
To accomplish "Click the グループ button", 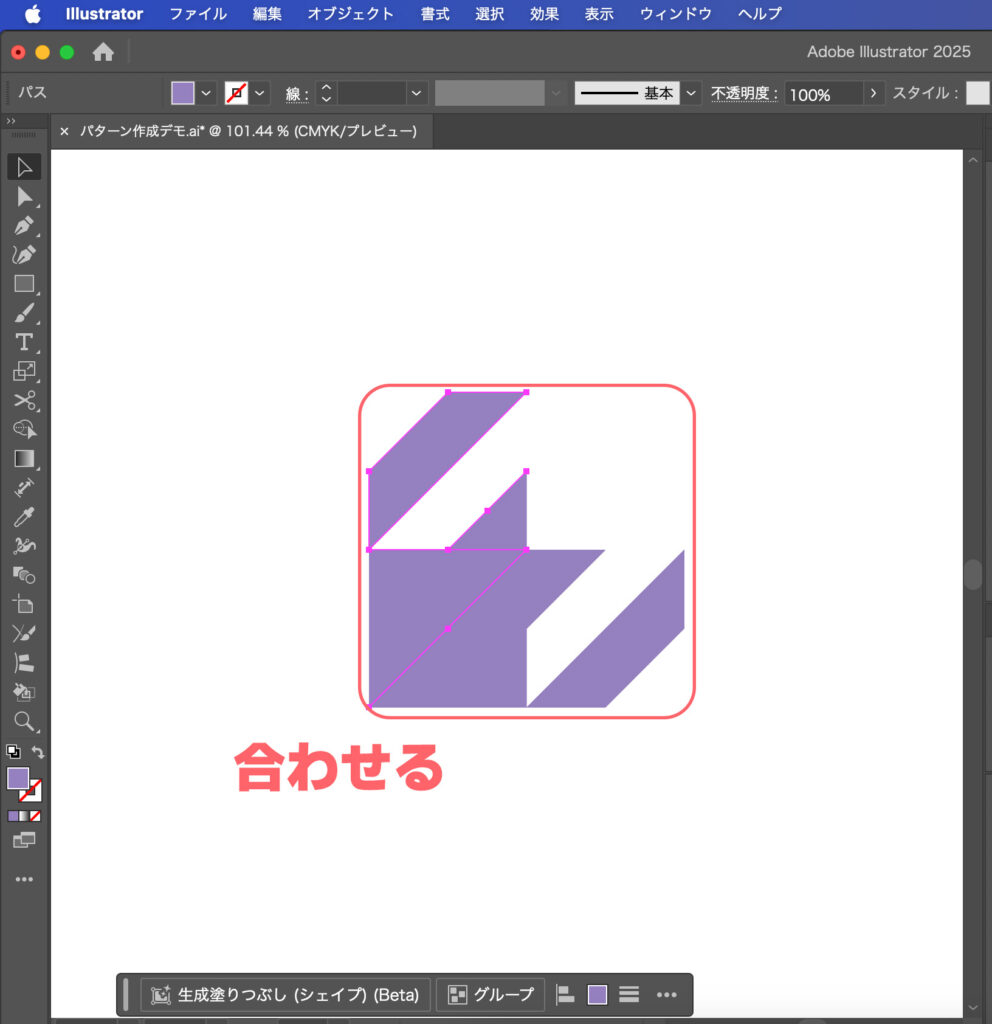I will click(490, 995).
